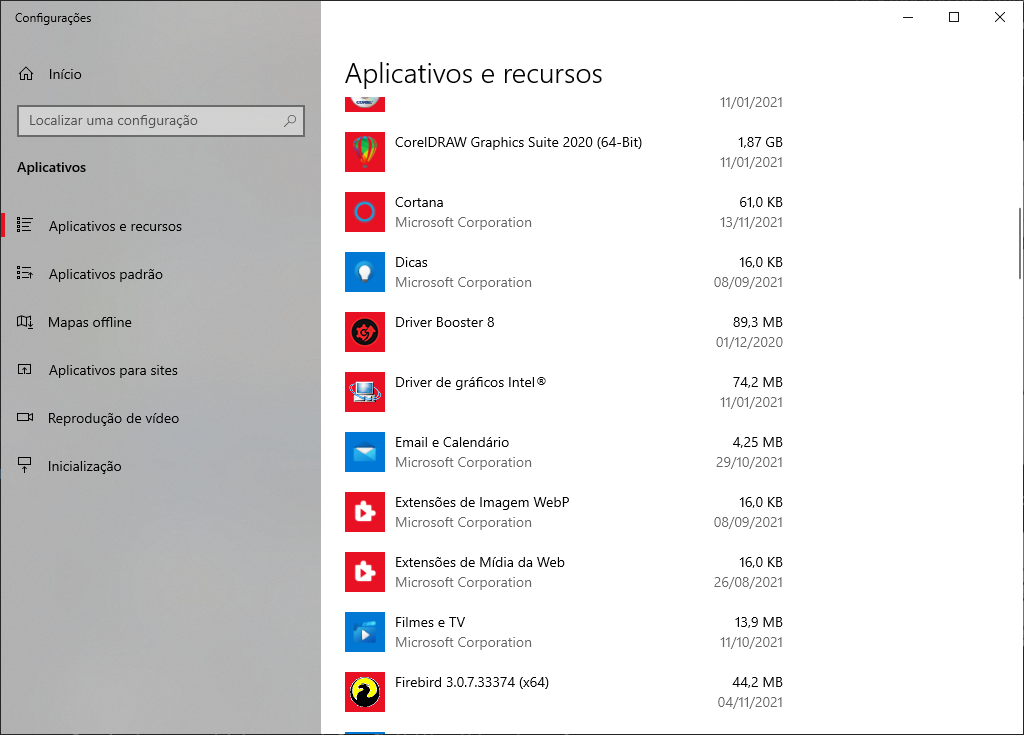Click the Filmes e TV icon
The image size is (1024, 735).
pyautogui.click(x=364, y=632)
